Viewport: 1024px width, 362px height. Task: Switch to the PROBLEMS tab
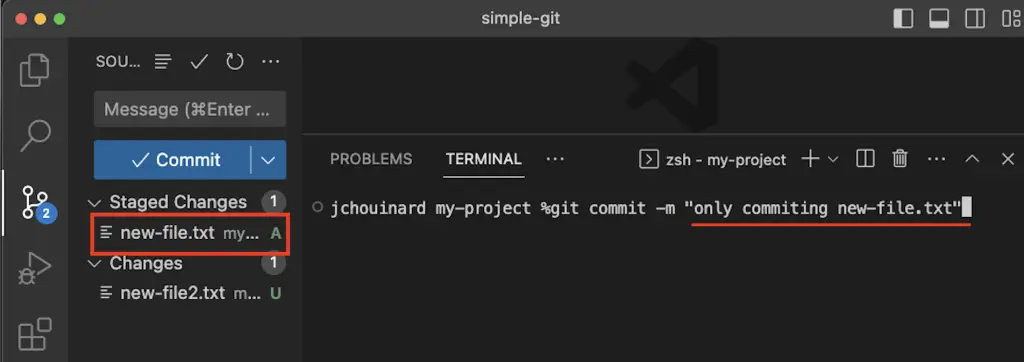(x=371, y=159)
